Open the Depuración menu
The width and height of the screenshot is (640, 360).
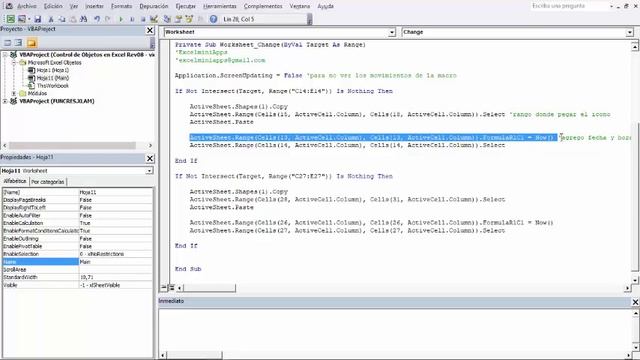coord(153,6)
